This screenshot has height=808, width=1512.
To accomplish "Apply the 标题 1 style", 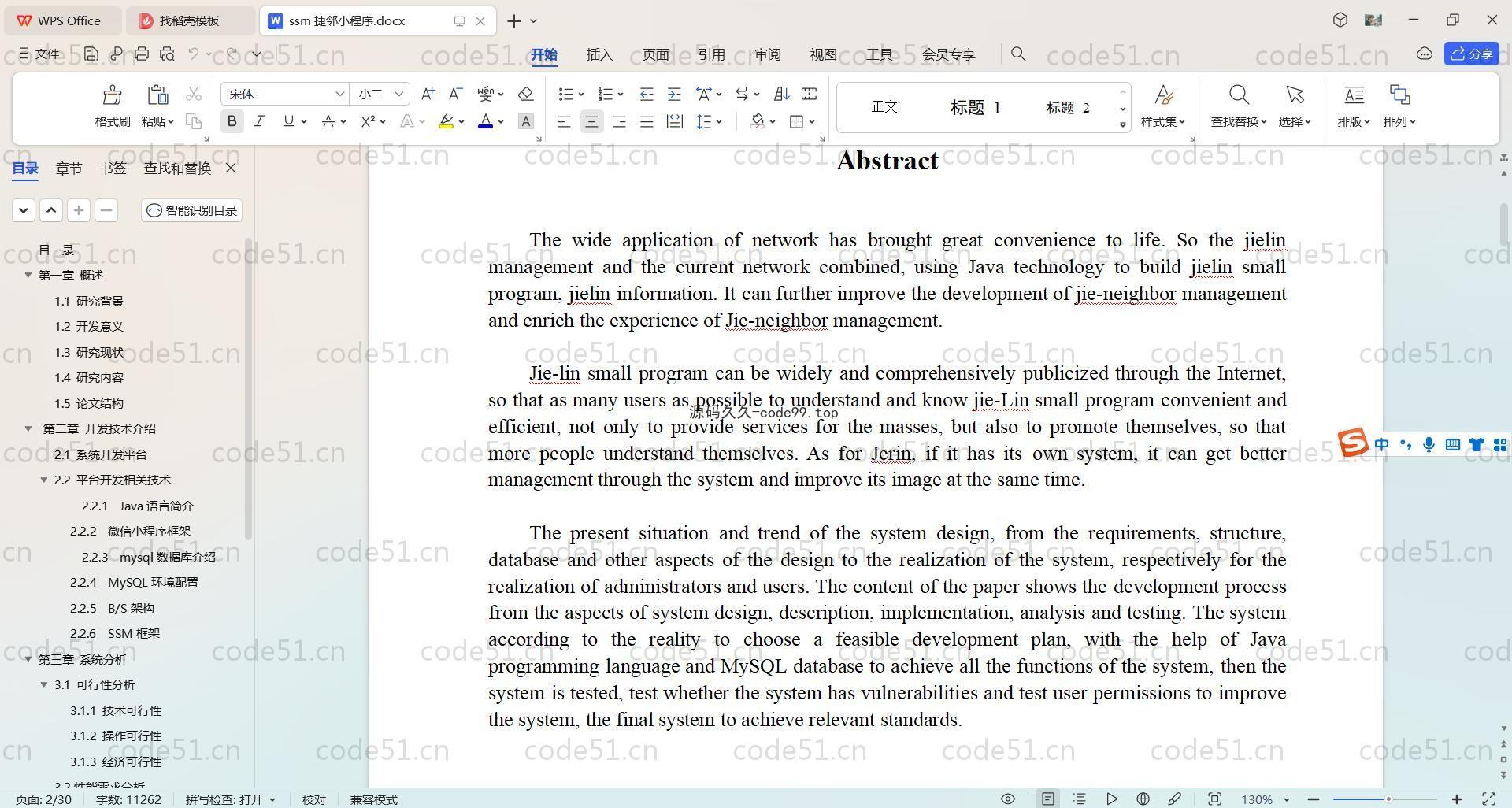I will click(x=975, y=107).
